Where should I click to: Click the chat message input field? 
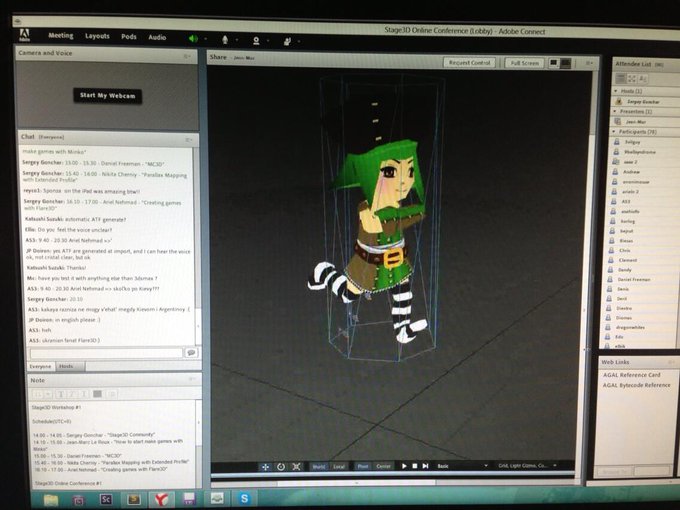tap(106, 353)
